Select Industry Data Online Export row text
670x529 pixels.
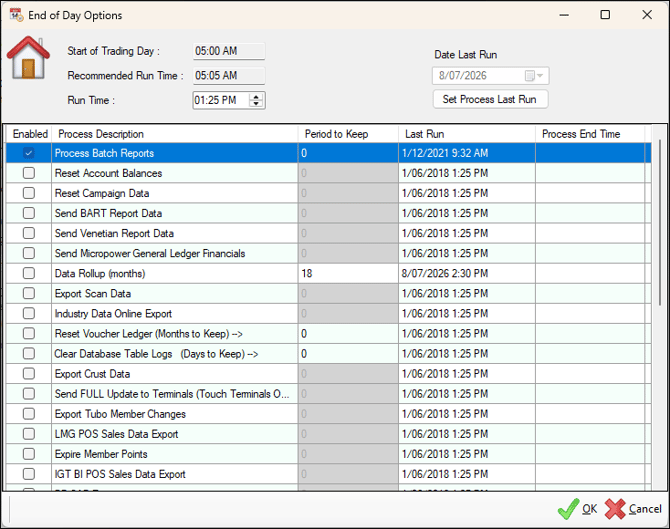point(113,314)
